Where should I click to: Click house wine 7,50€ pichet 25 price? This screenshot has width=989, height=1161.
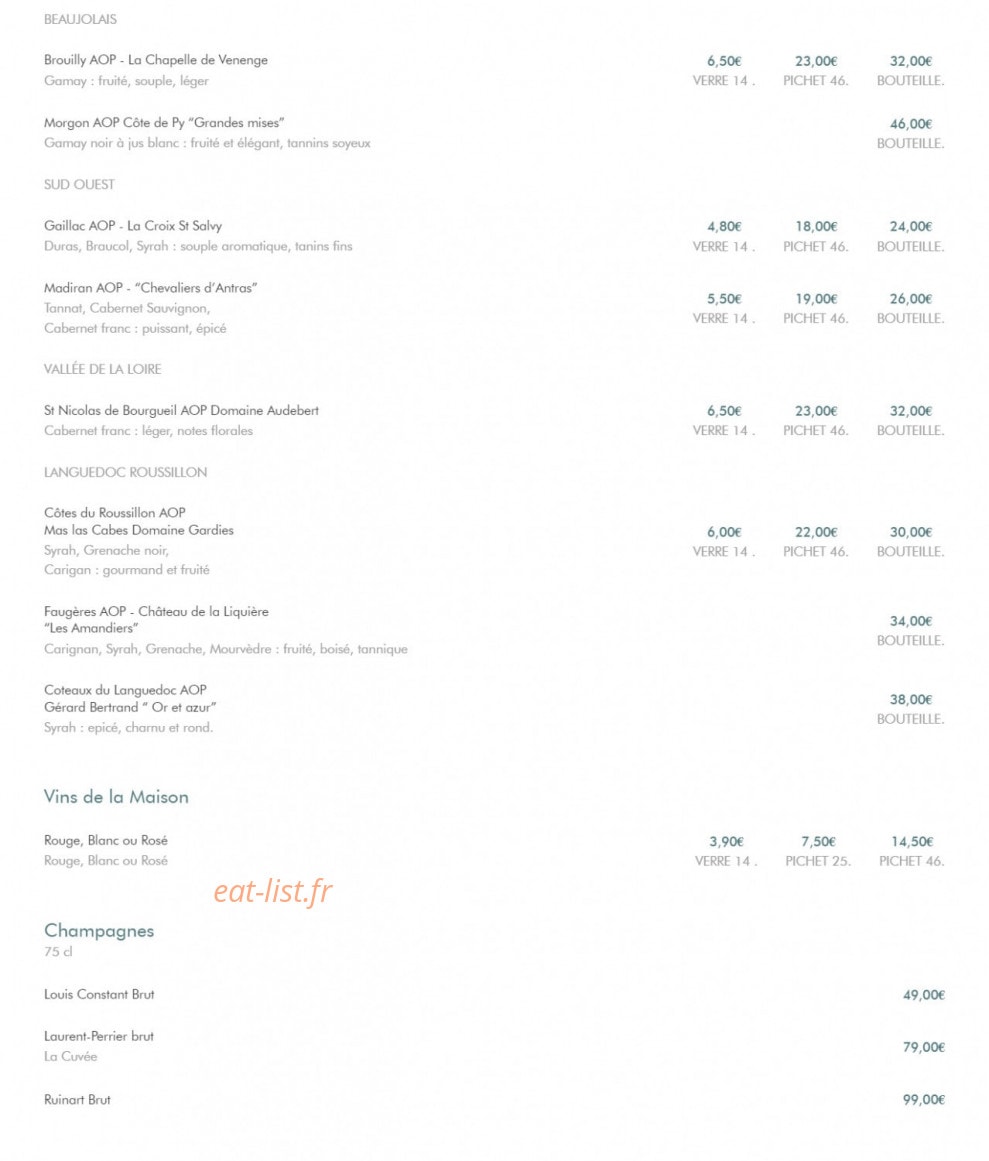(x=818, y=842)
